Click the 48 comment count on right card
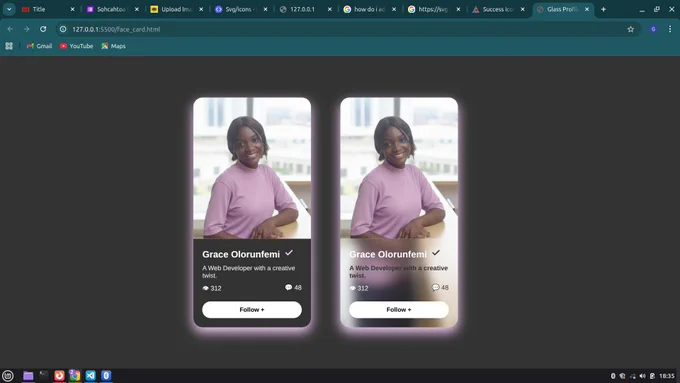Image resolution: width=680 pixels, height=383 pixels. pyautogui.click(x=445, y=287)
